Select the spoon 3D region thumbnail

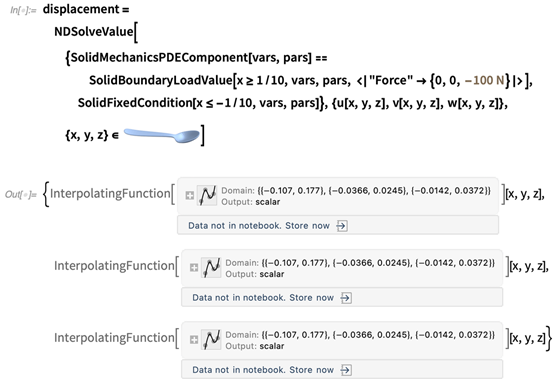coord(162,135)
